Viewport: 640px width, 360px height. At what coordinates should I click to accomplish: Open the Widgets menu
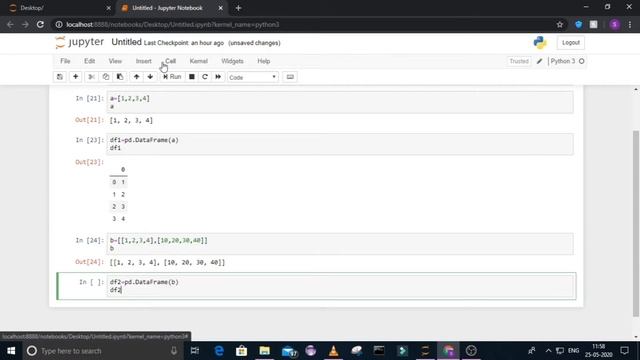point(232,61)
